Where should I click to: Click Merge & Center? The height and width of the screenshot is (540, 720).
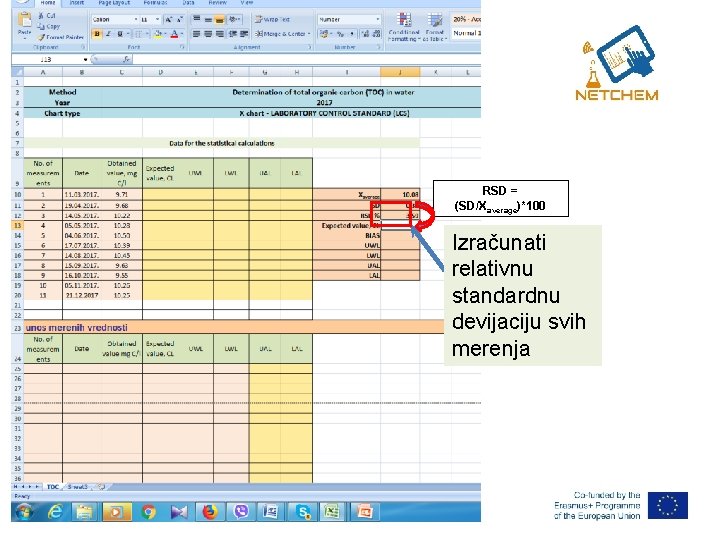(x=283, y=34)
